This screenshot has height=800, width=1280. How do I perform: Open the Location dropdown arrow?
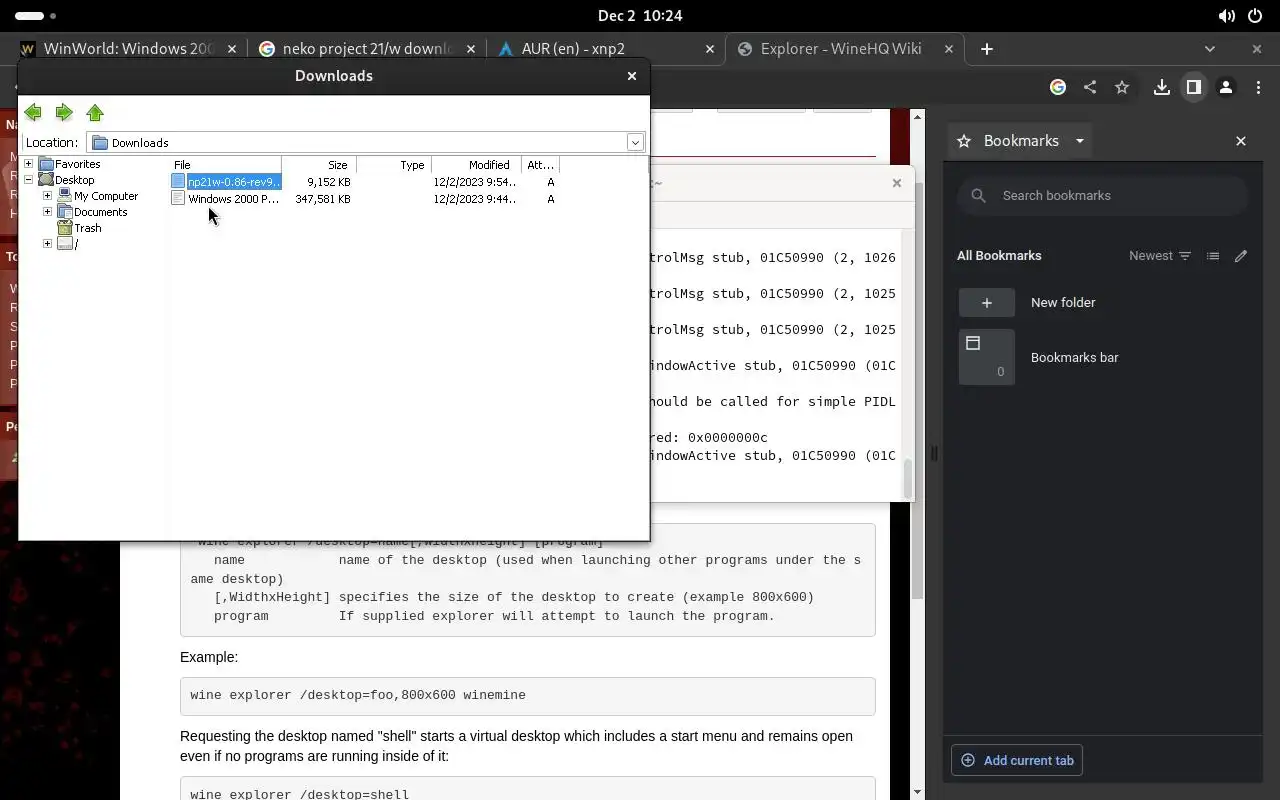[x=635, y=143]
